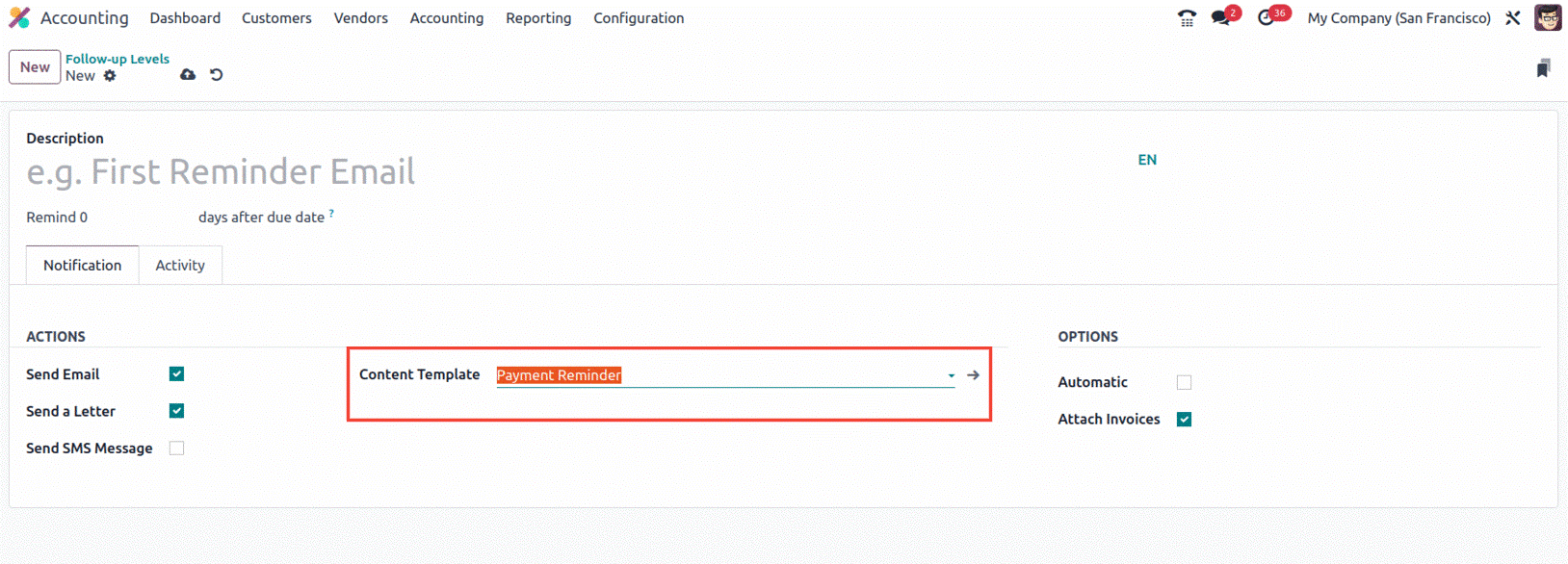This screenshot has width=1568, height=564.
Task: Click the Send a Letter label
Action: click(x=70, y=411)
